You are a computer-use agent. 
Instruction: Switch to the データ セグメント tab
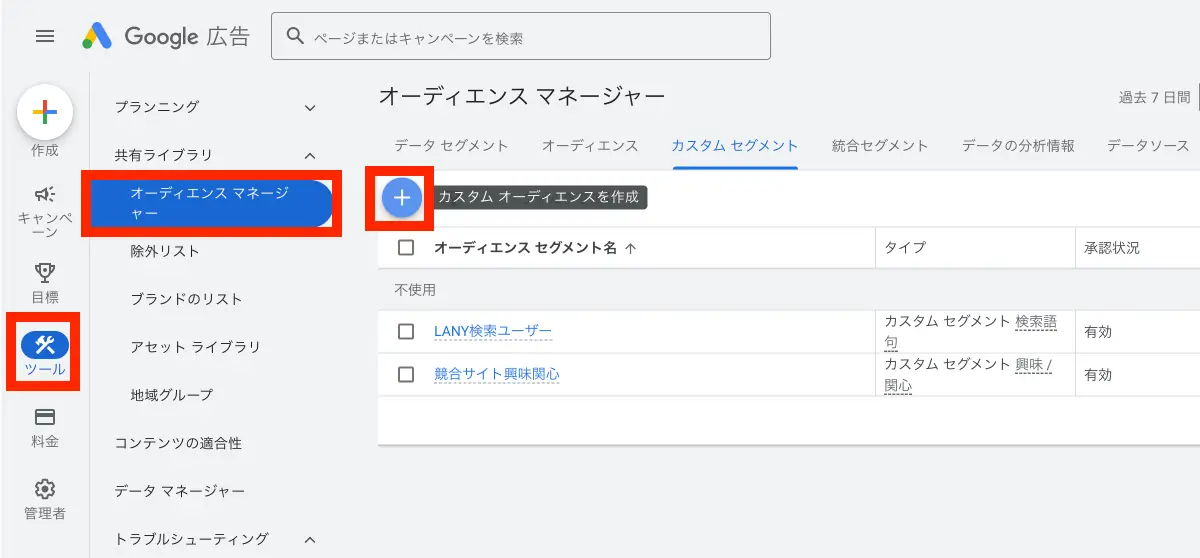(451, 146)
